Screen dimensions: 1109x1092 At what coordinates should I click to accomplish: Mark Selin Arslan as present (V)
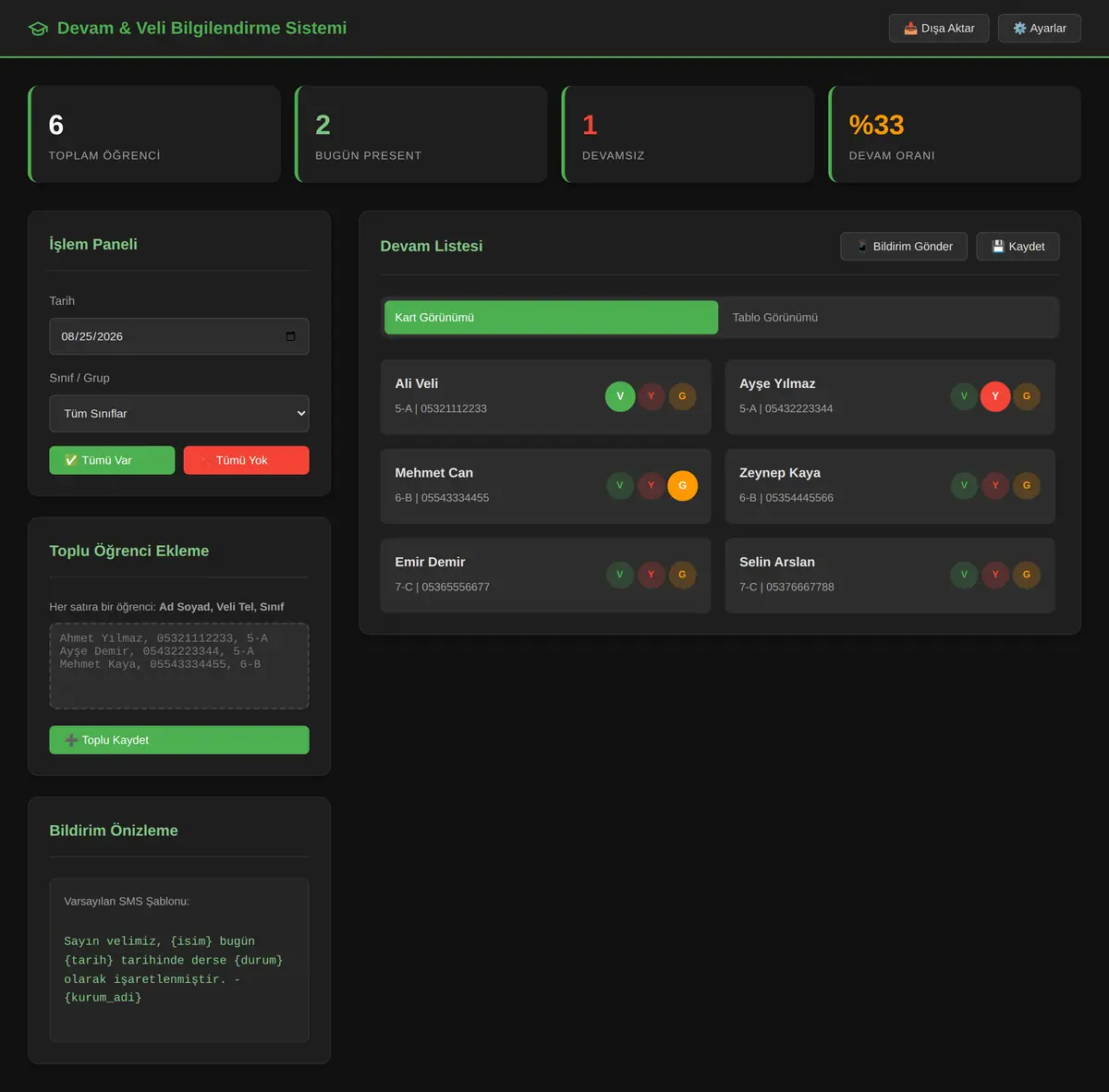coord(964,575)
